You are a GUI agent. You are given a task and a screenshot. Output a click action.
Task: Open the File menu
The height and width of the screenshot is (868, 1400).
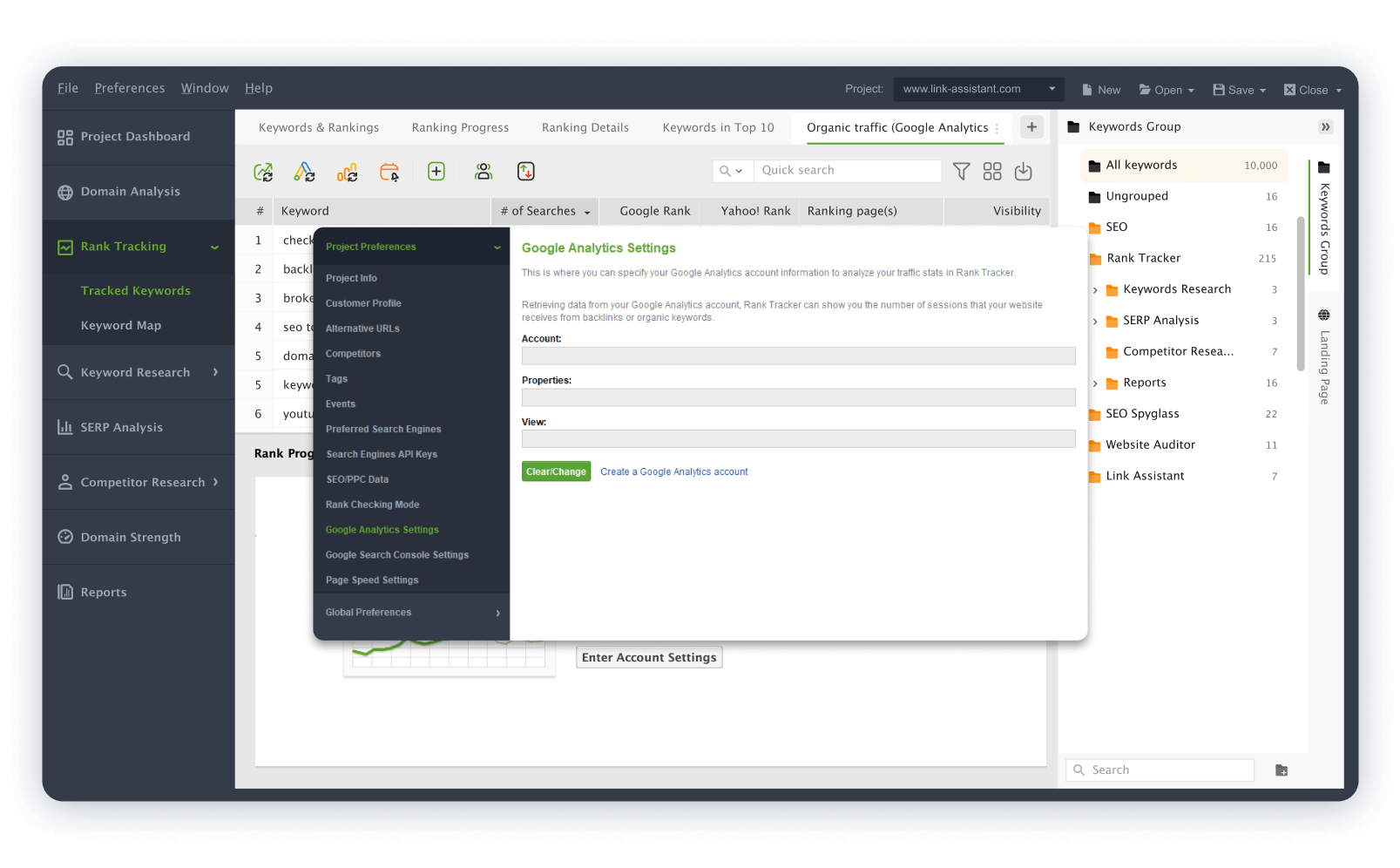pyautogui.click(x=68, y=88)
